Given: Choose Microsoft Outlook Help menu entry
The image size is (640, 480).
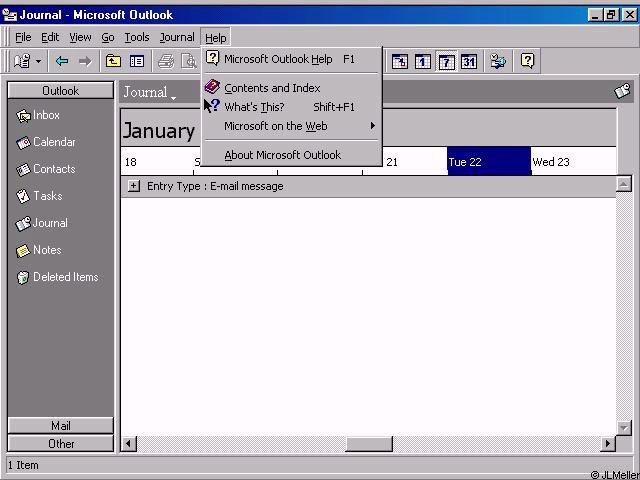Looking at the screenshot, I should click(292, 59).
